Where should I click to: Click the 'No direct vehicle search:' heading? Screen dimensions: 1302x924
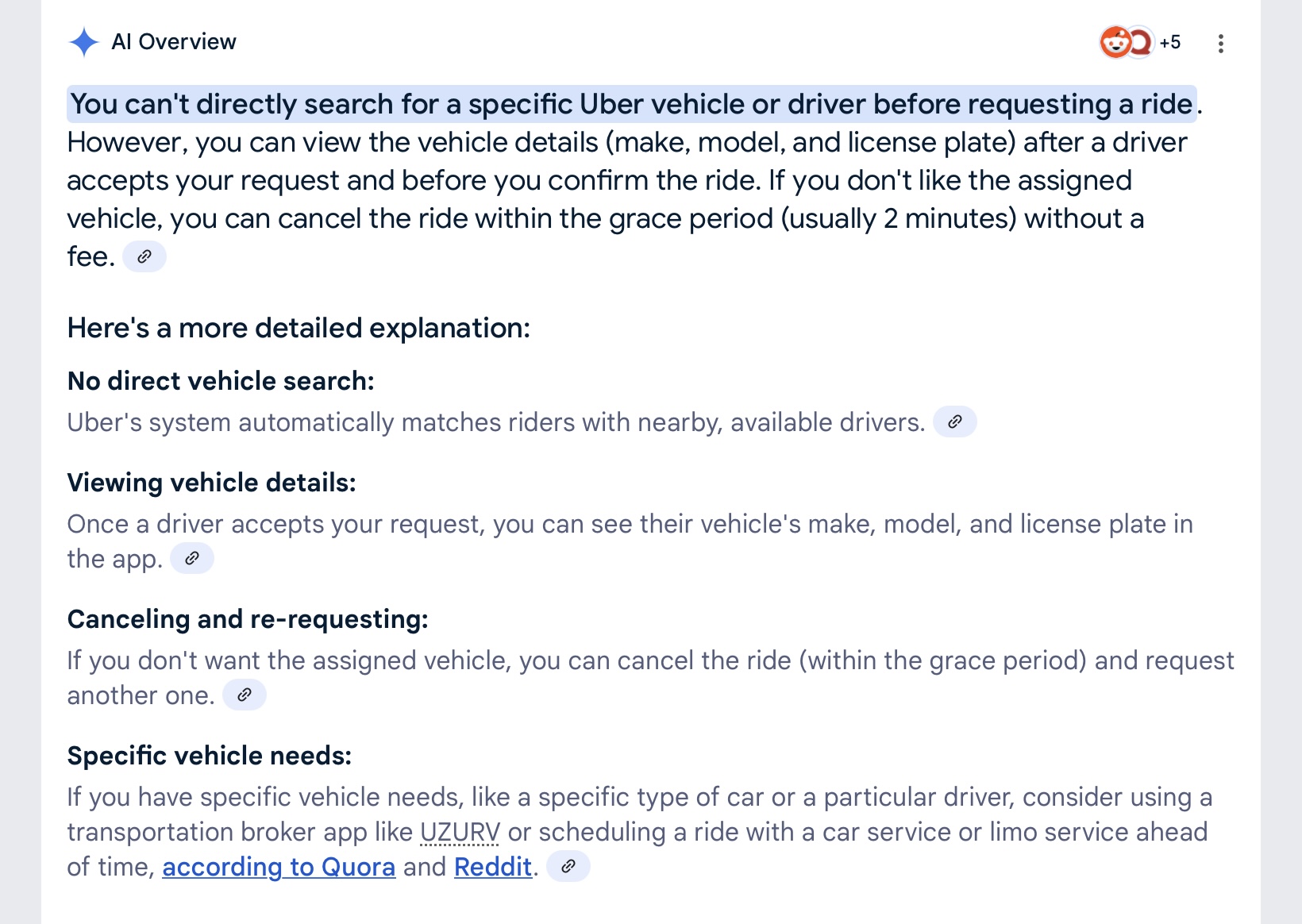coord(221,381)
